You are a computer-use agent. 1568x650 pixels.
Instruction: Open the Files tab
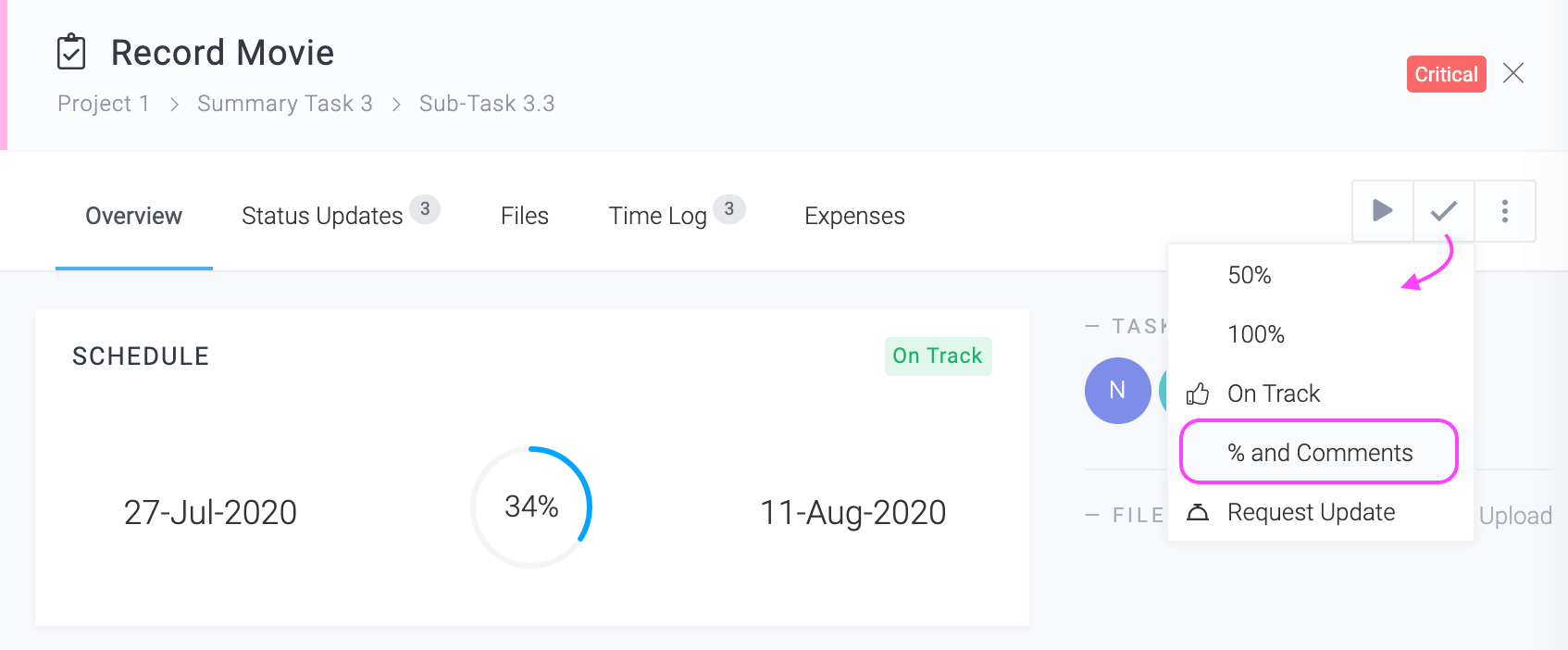pyautogui.click(x=524, y=216)
